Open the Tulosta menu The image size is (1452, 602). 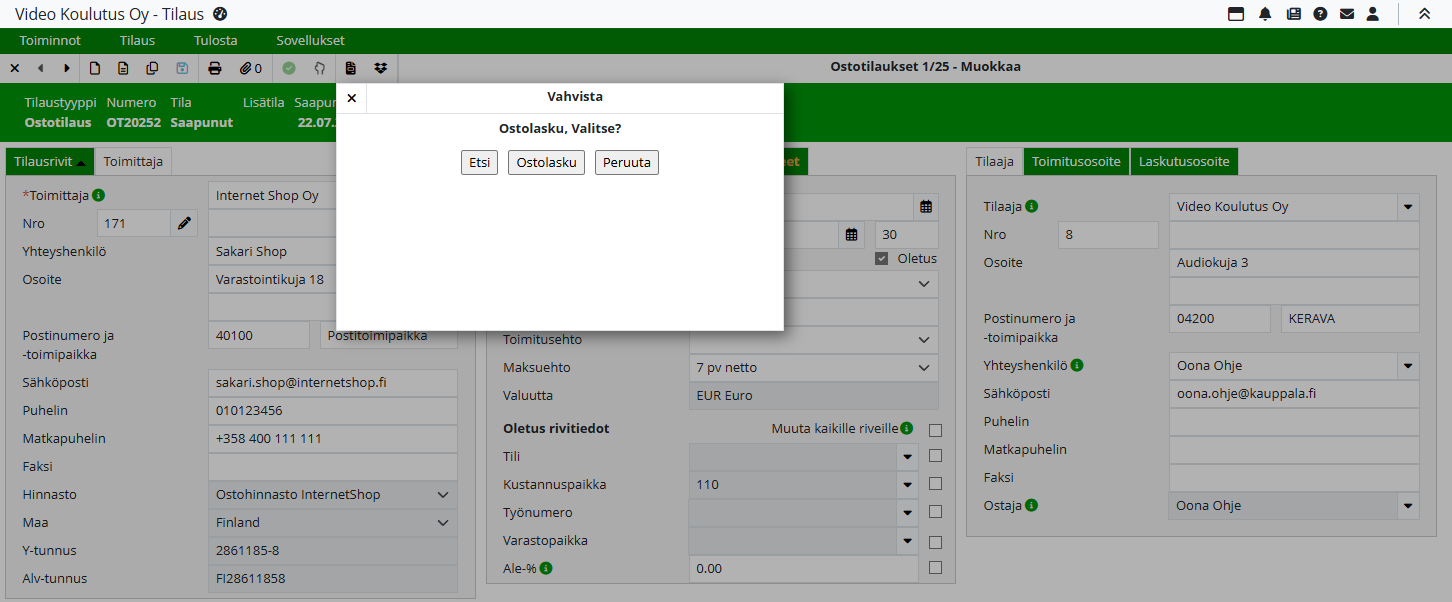click(216, 41)
